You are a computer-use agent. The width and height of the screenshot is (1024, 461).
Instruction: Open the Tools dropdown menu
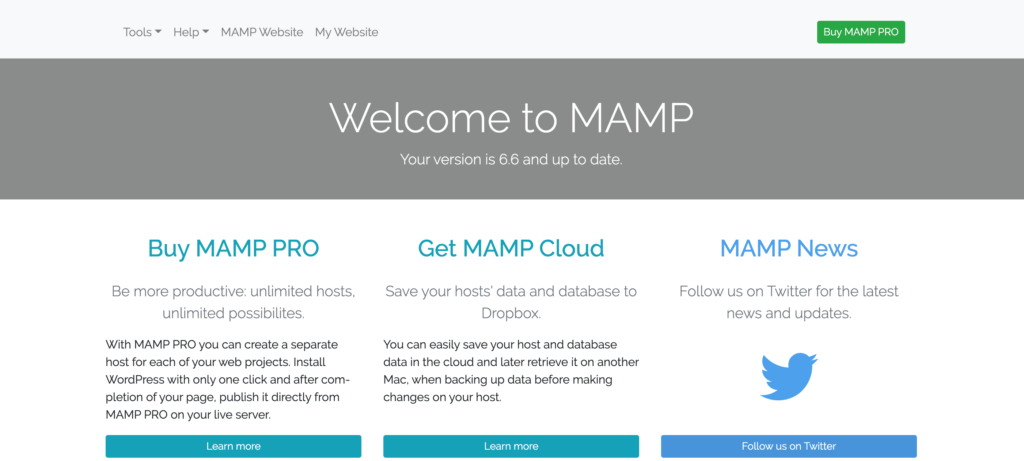click(x=141, y=32)
